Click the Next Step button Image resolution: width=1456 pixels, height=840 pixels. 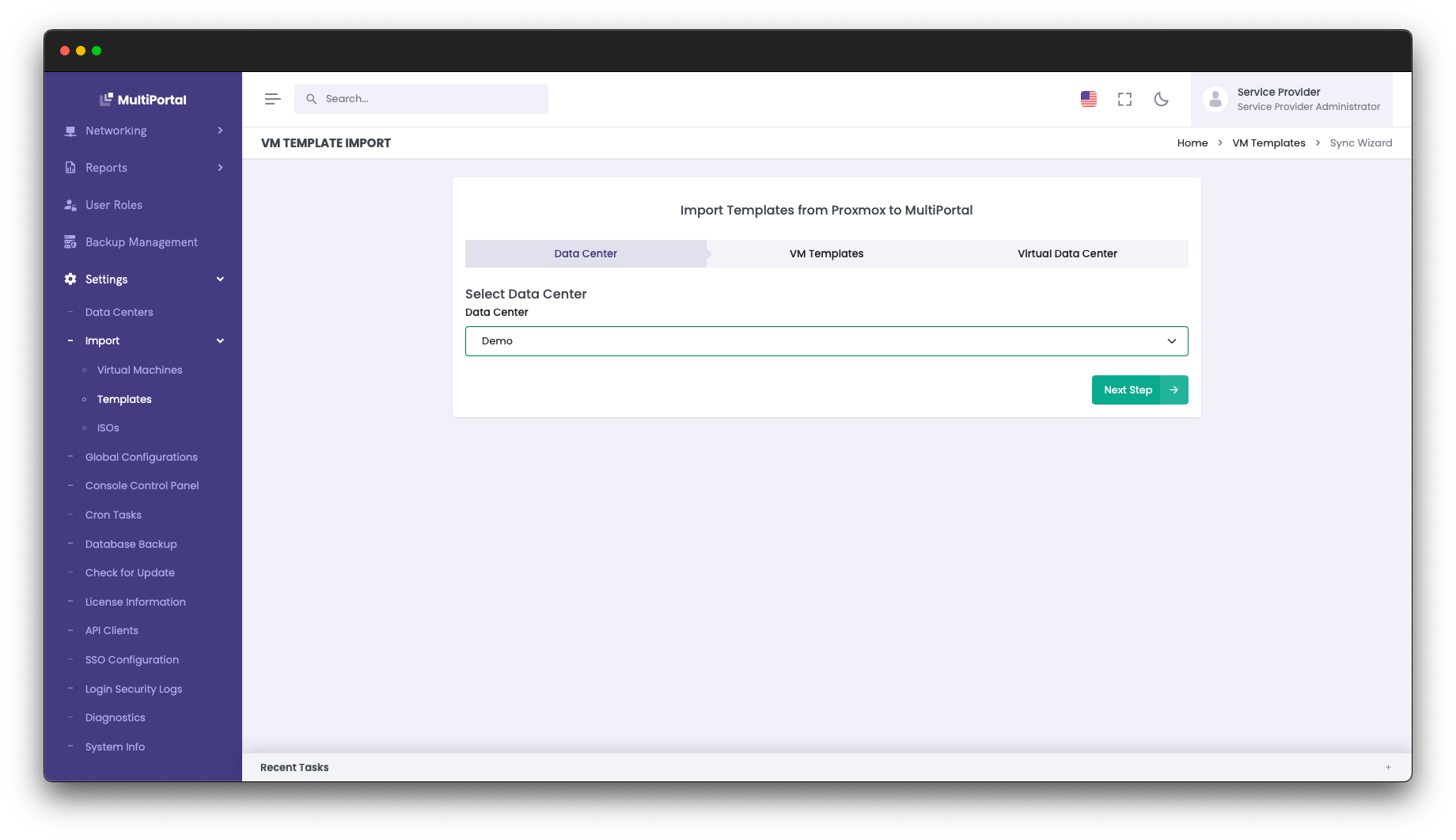point(1139,390)
